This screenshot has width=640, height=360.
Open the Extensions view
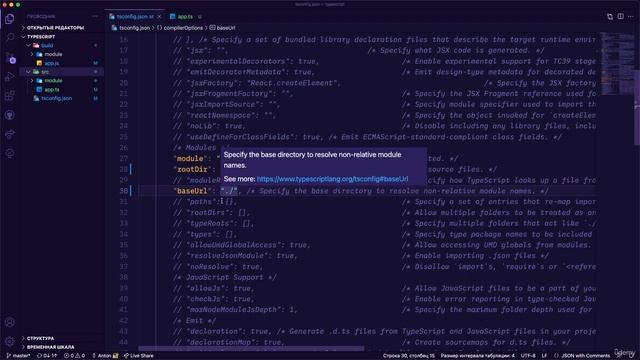coord(10,96)
